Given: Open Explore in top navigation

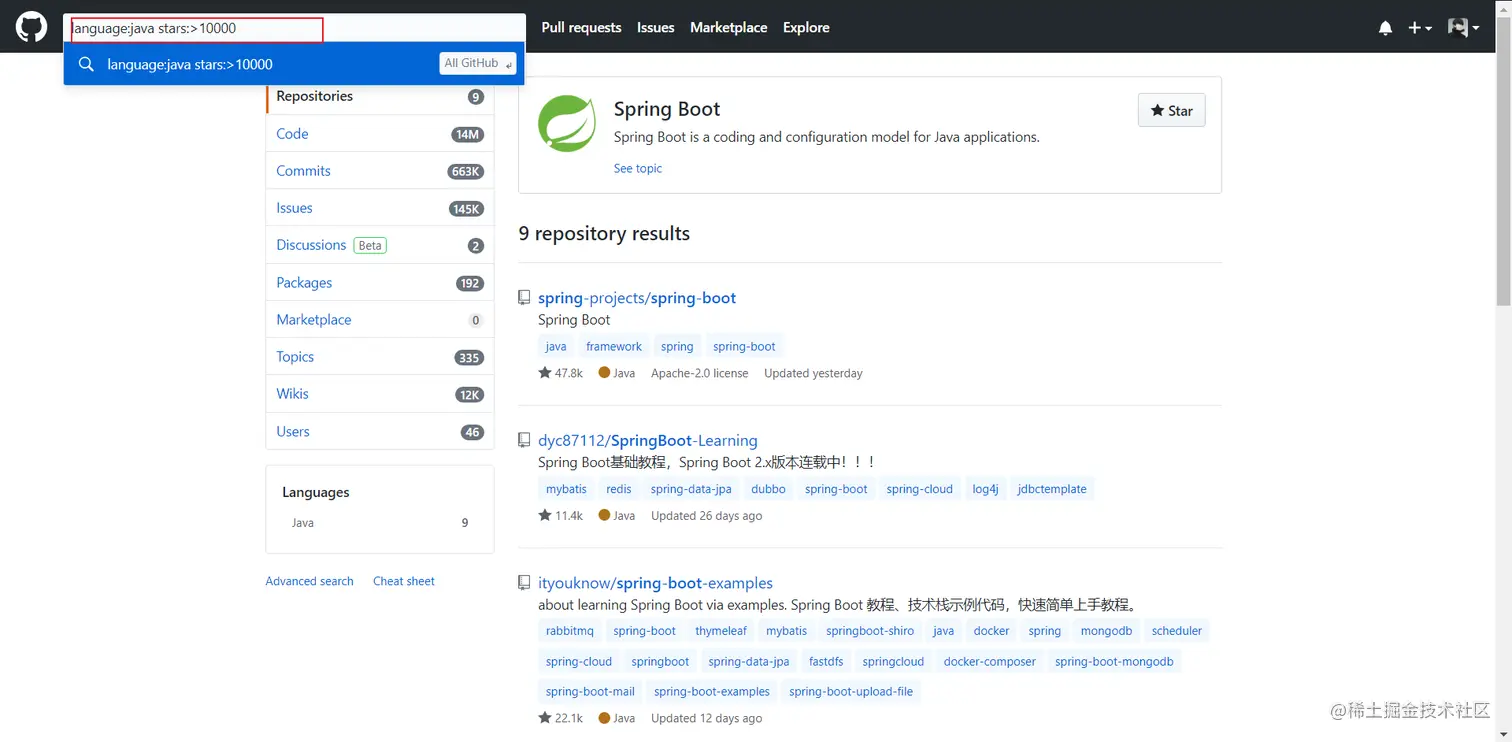Looking at the screenshot, I should coord(806,28).
